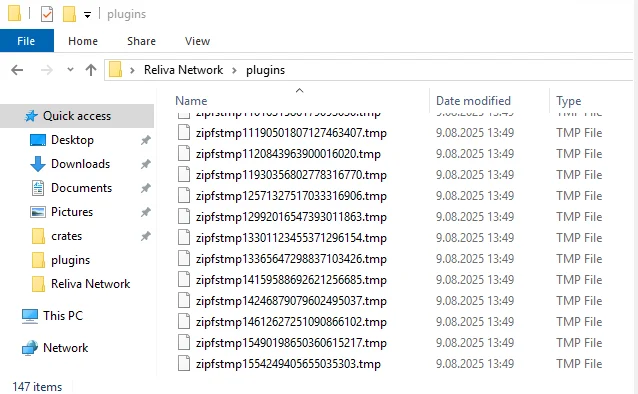Viewport: 638px width, 394px height.
Task: Click the New folder icon in quick toolbar
Action: coord(69,14)
